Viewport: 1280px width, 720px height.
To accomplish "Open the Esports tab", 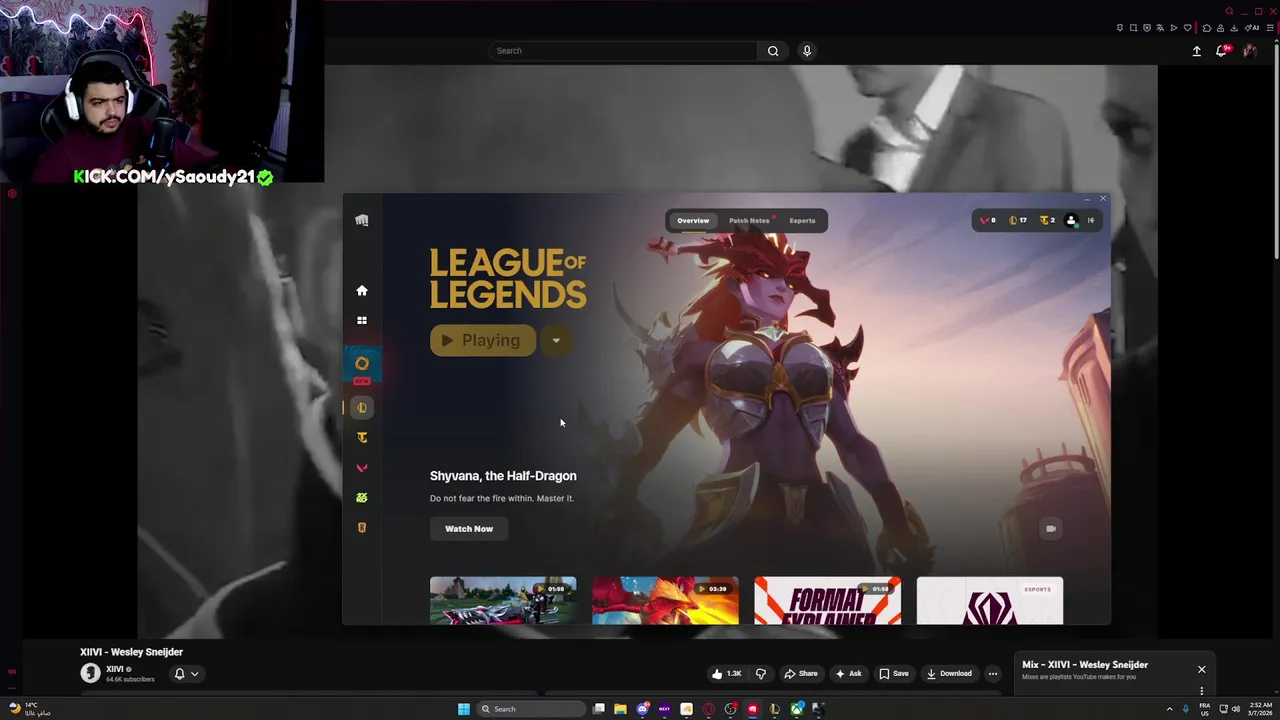I will (802, 220).
